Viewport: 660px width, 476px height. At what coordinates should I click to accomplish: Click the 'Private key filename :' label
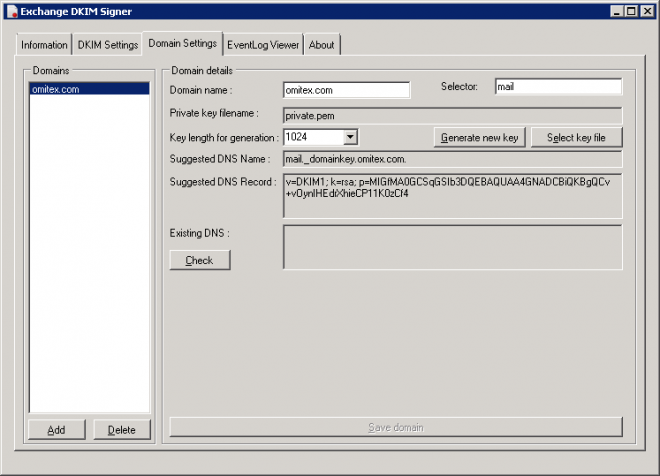point(214,113)
